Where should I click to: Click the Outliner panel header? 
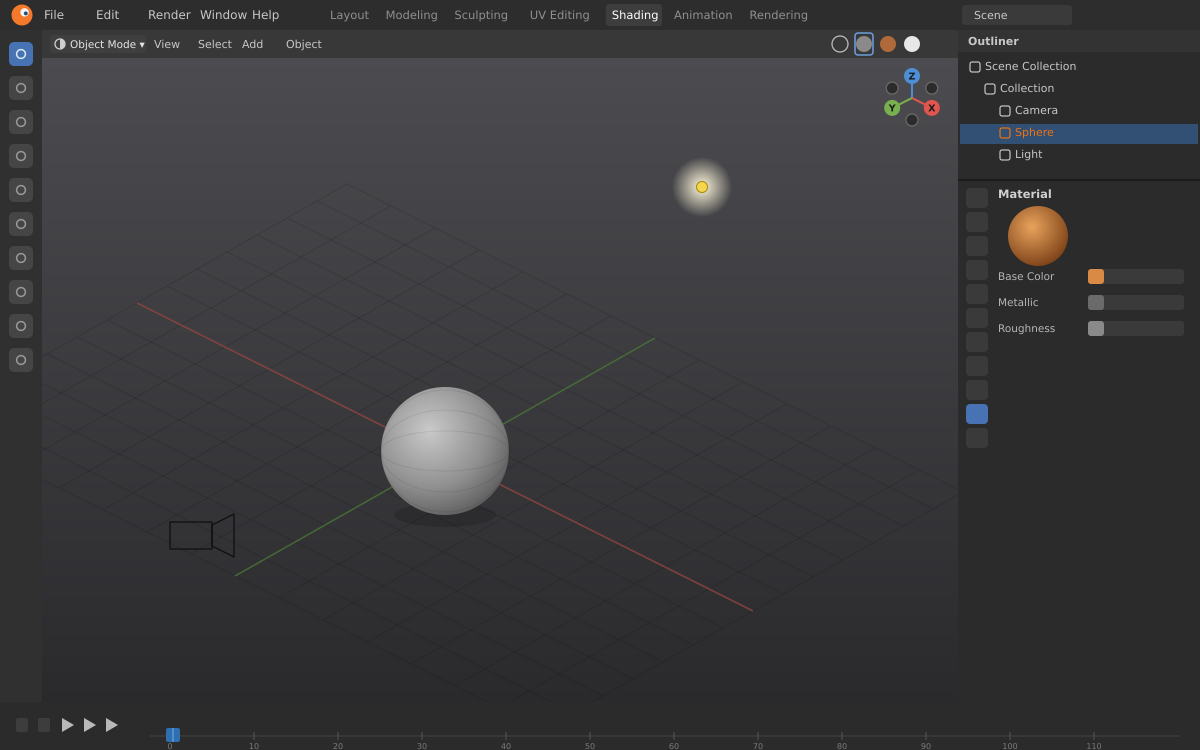tap(1079, 41)
